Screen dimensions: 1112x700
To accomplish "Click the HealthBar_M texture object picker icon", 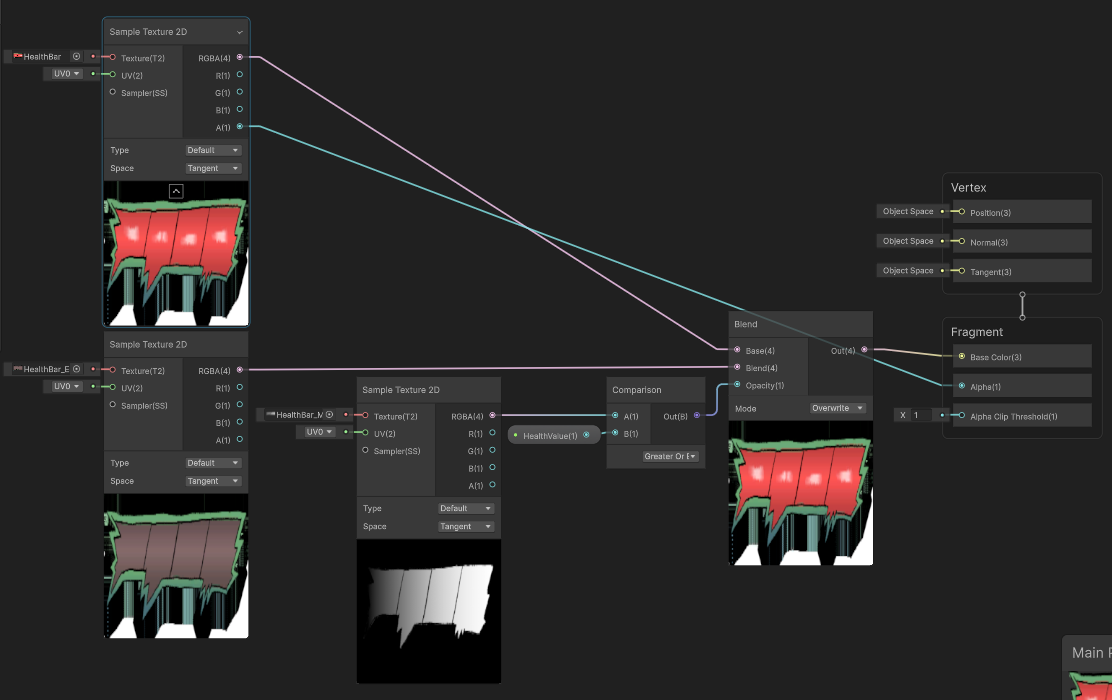I will pos(329,415).
